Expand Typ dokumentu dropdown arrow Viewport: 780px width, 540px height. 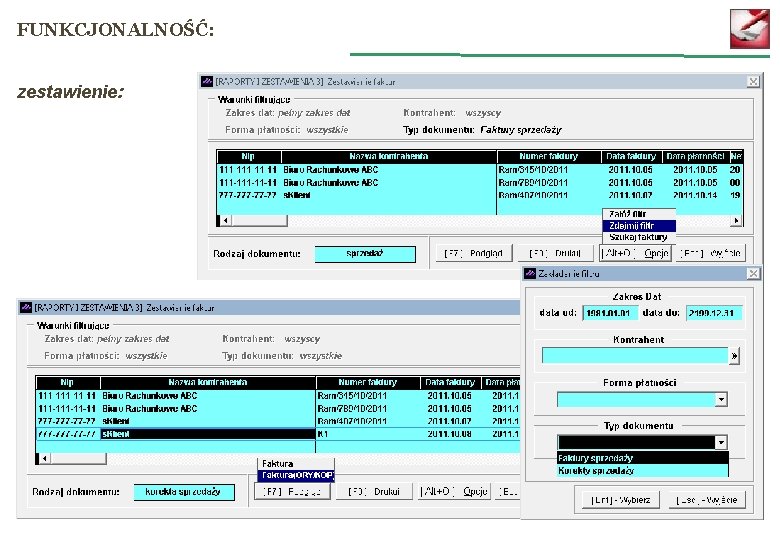click(x=721, y=442)
